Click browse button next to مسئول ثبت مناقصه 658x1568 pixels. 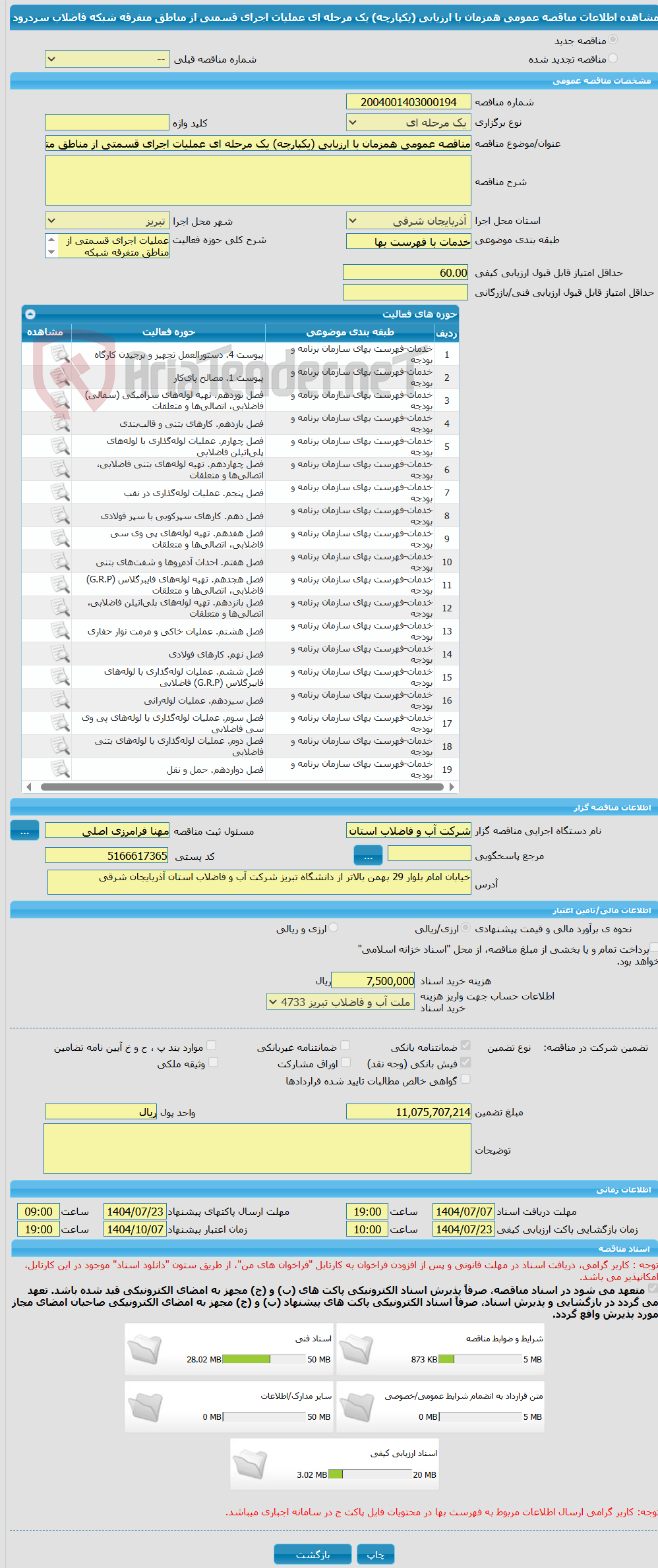(x=24, y=831)
